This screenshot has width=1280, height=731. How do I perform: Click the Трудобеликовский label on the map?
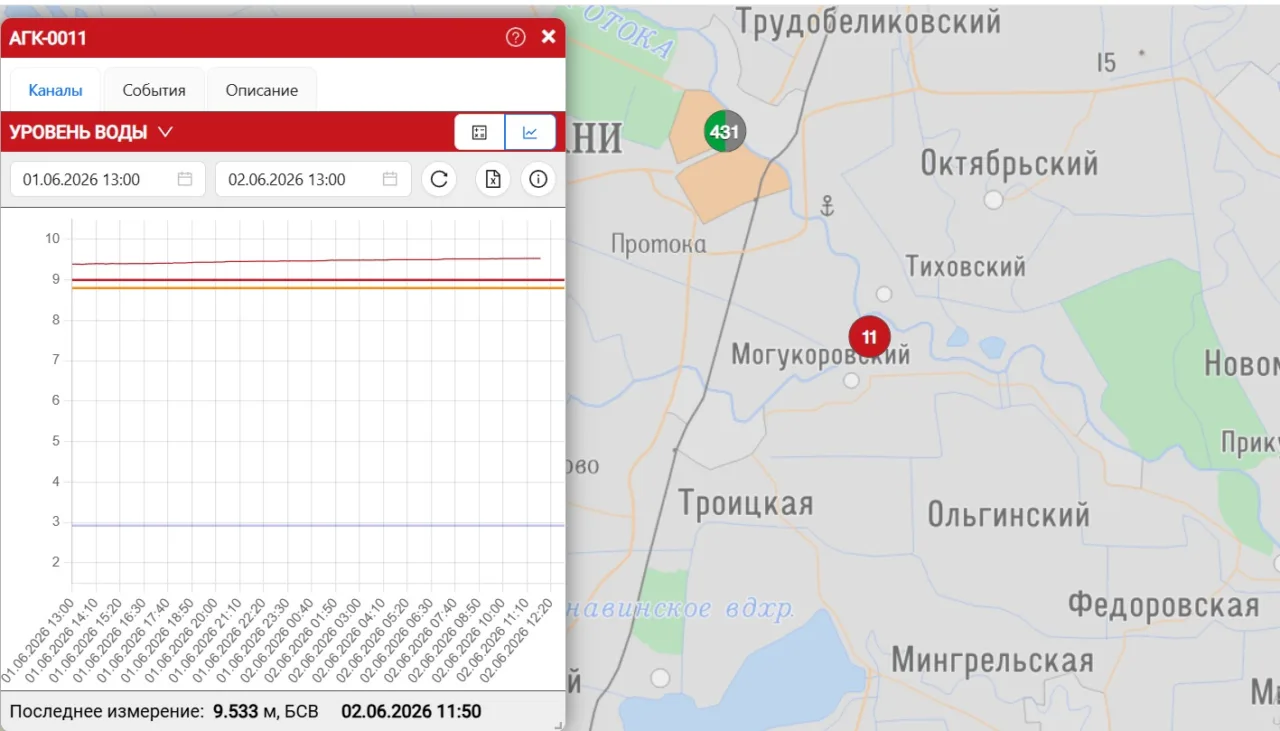click(867, 20)
